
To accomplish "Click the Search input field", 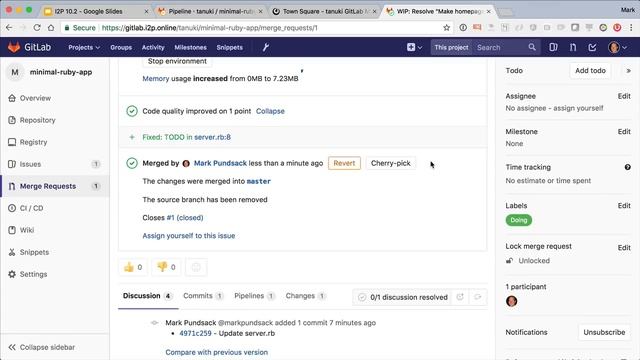I will click(500, 47).
